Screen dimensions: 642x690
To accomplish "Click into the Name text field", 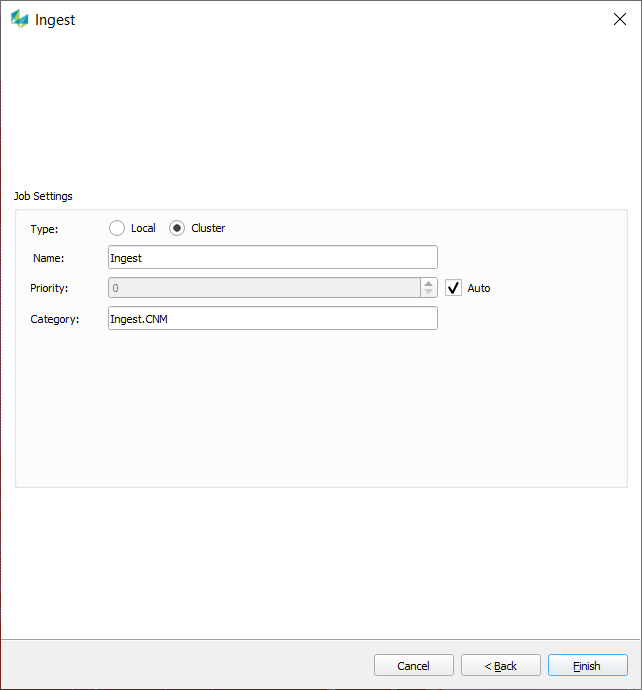I will point(272,258).
